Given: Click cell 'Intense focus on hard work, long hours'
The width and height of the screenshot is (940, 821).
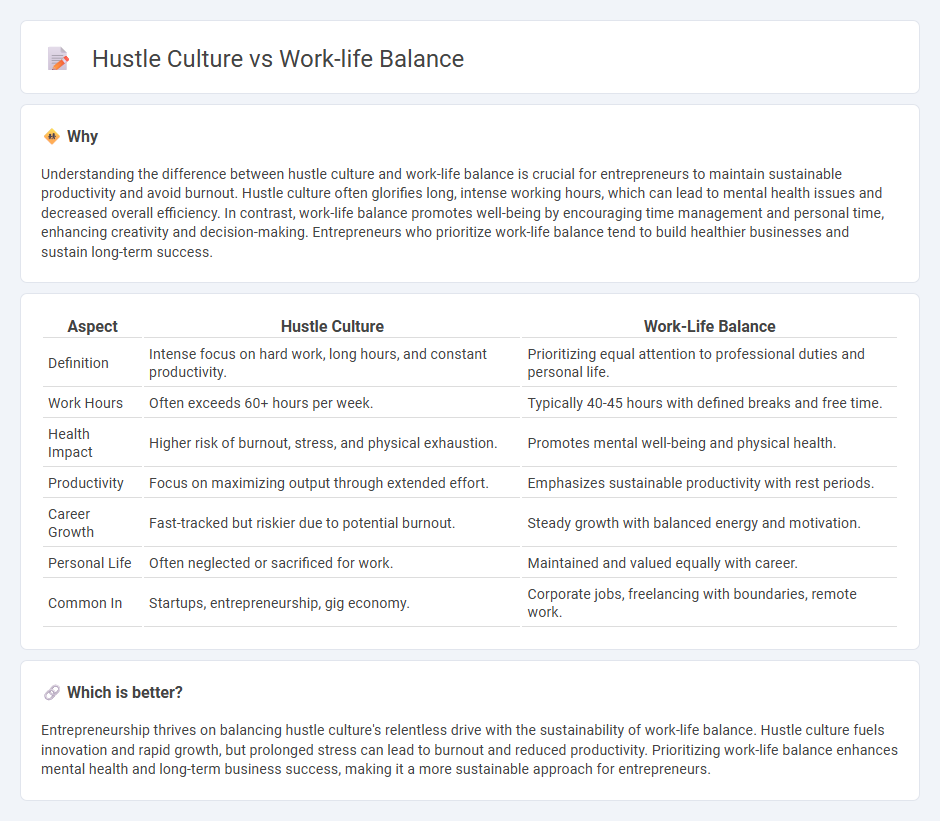Looking at the screenshot, I should (332, 363).
